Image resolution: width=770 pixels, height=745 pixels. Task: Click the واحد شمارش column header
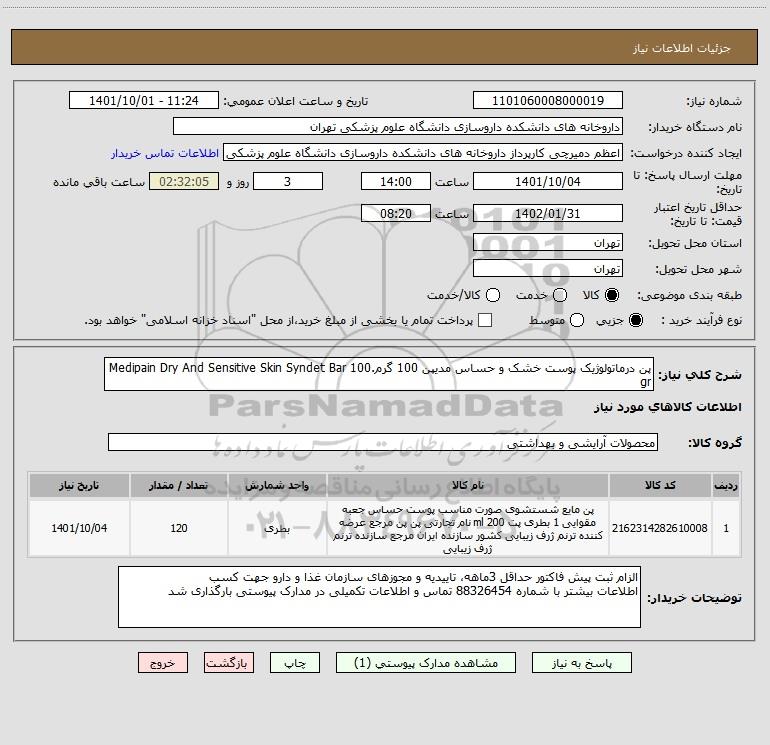[277, 486]
